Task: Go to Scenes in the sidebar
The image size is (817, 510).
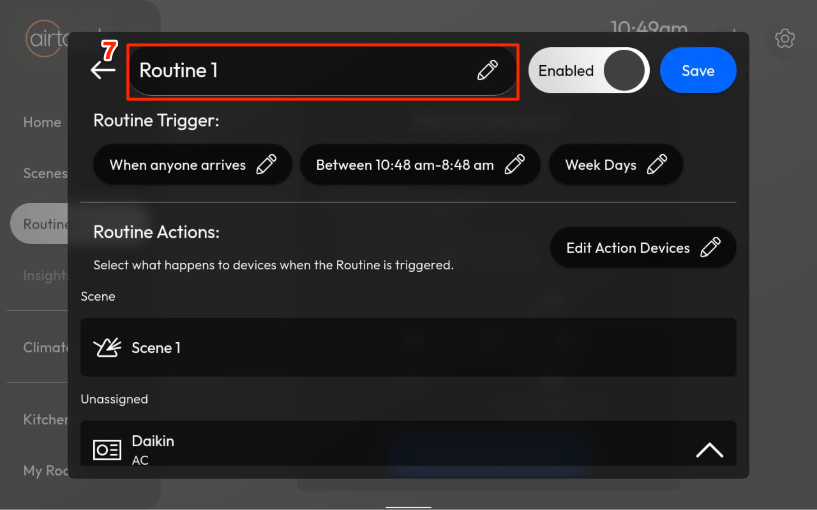Action: pyautogui.click(x=45, y=173)
